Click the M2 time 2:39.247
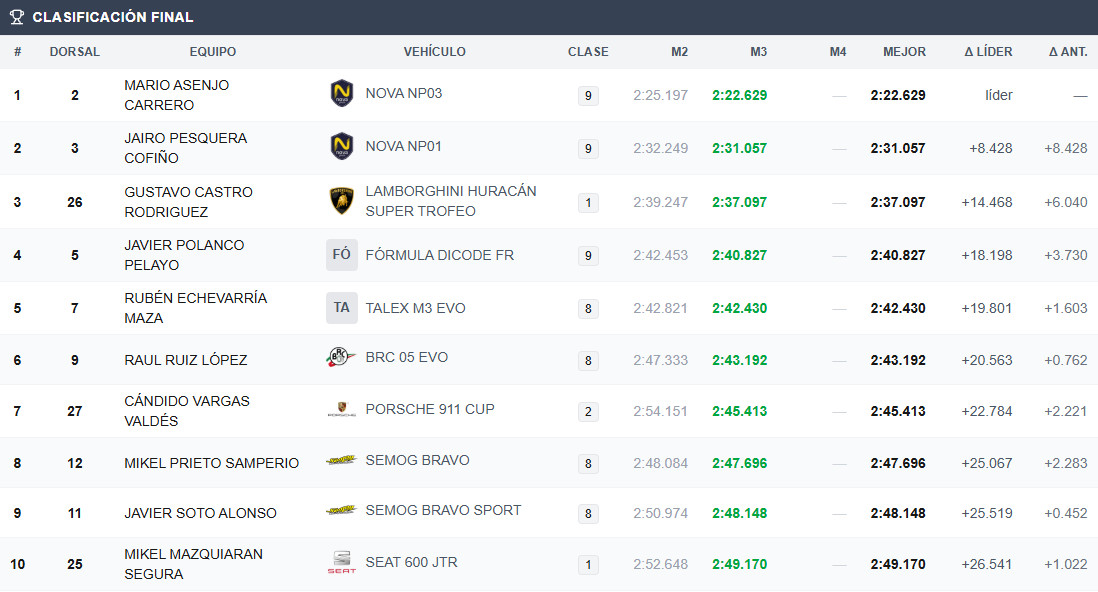This screenshot has width=1098, height=592. click(x=660, y=202)
